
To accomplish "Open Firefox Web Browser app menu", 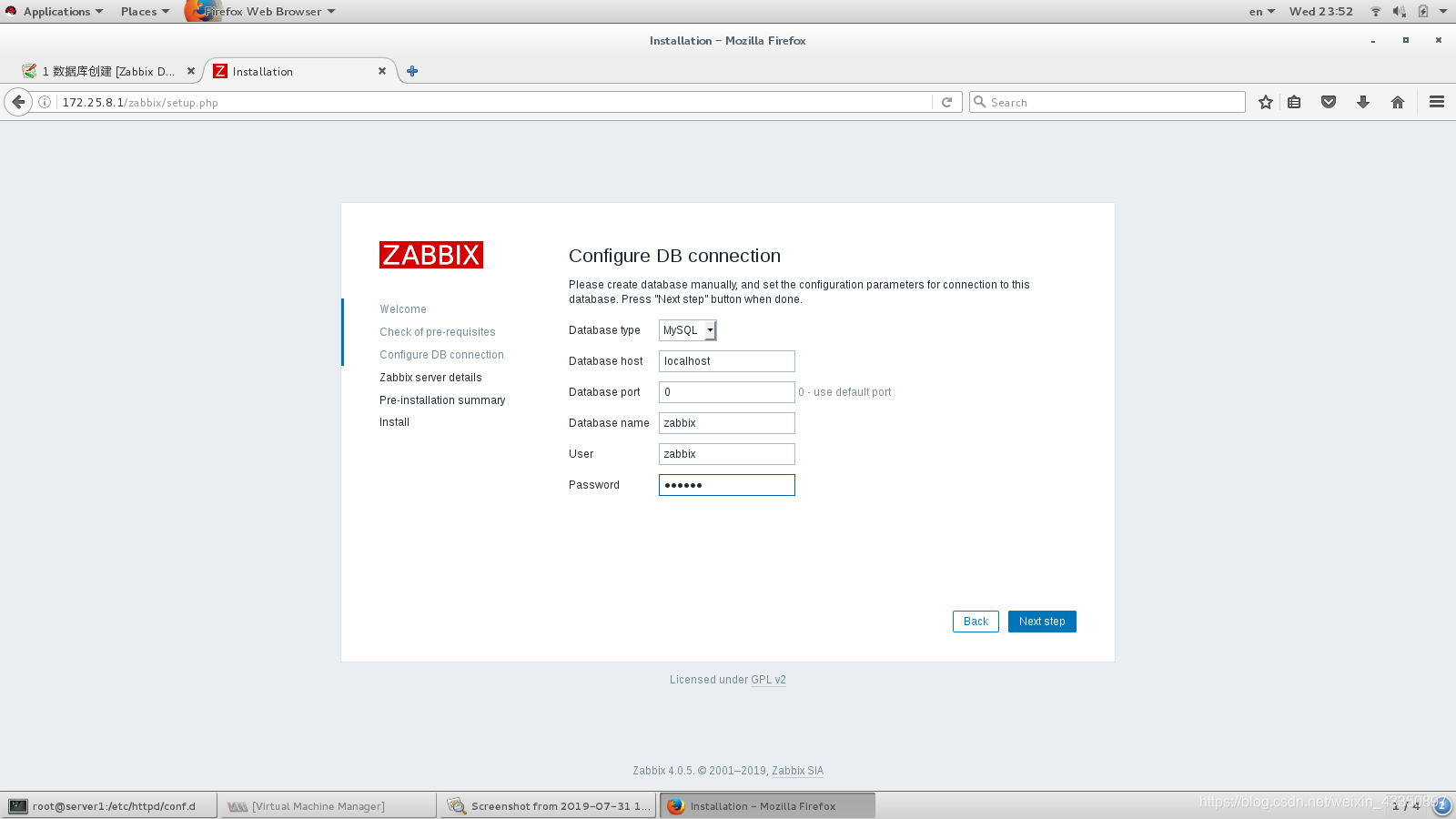I will (x=262, y=11).
